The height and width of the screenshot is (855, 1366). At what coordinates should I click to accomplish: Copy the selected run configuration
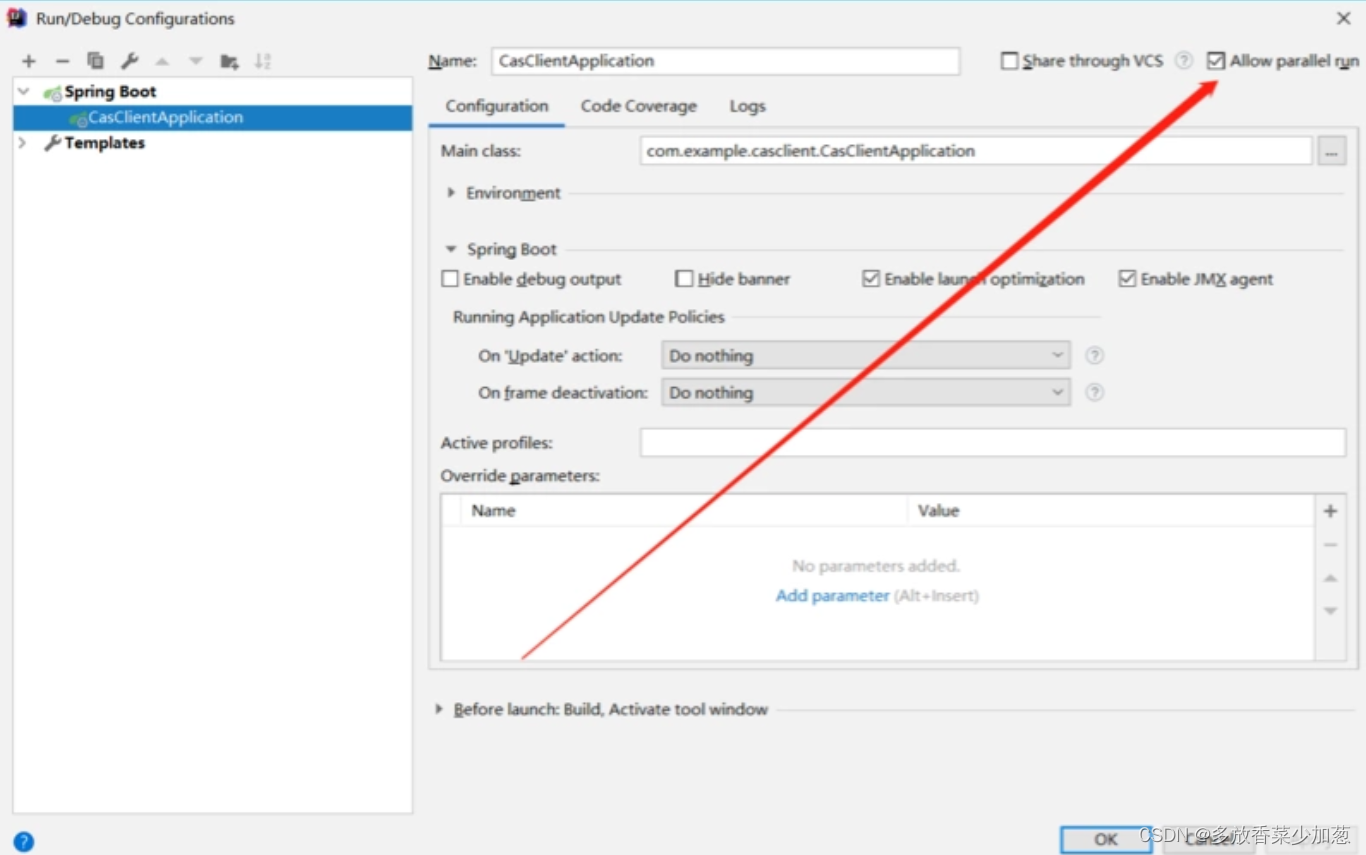tap(95, 61)
